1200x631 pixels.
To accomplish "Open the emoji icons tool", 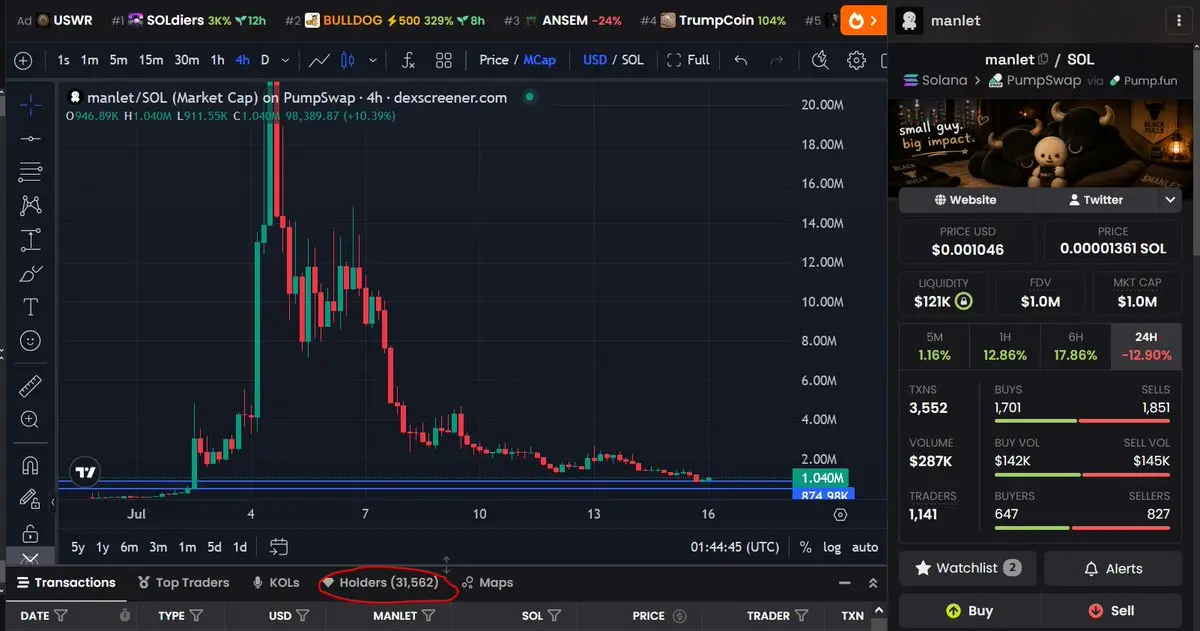I will click(30, 341).
